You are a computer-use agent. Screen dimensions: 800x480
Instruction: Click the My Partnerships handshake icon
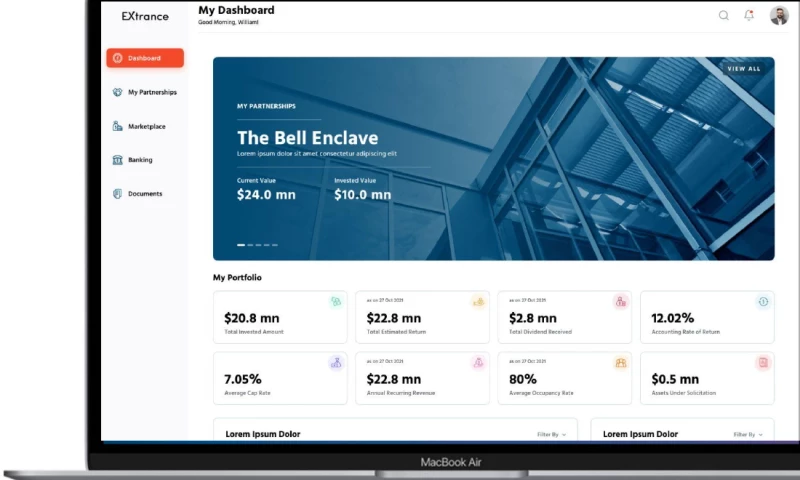point(117,92)
